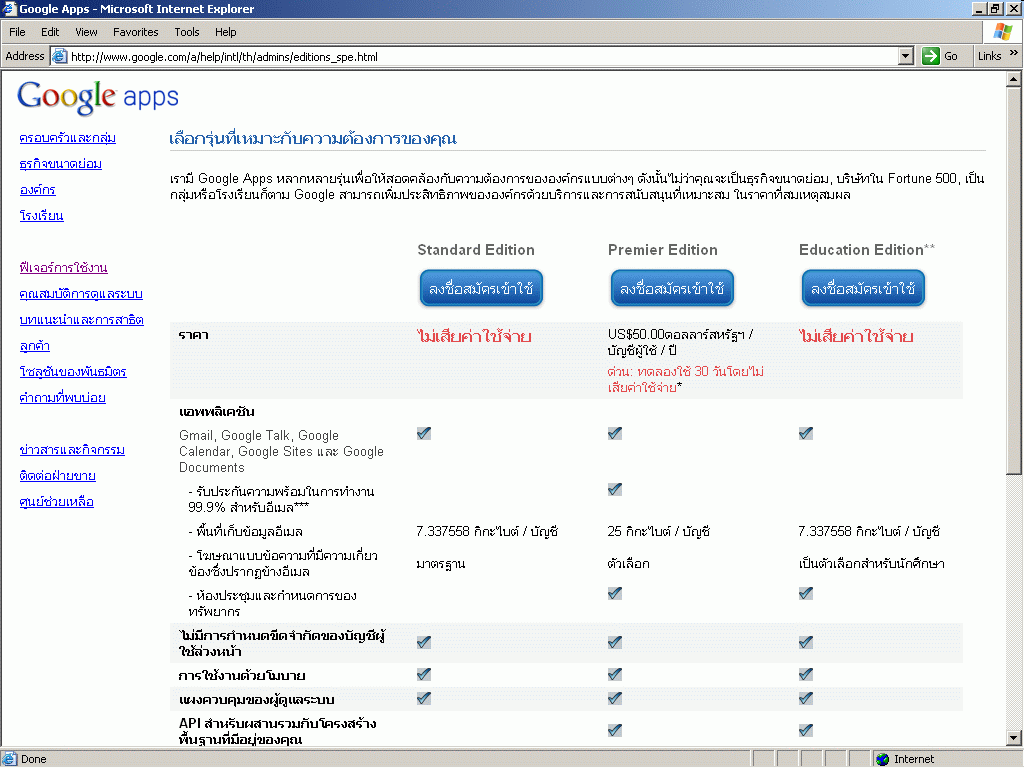Click the Internet zone globe in status bar
Image resolution: width=1024 pixels, height=768 pixels.
pos(883,759)
